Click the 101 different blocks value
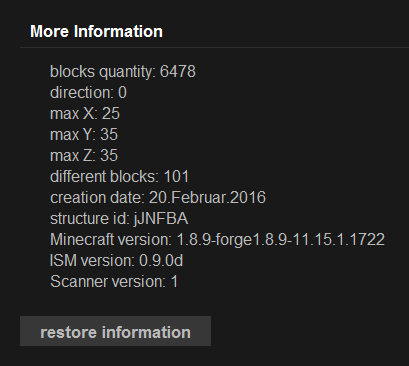The height and width of the screenshot is (366, 409). point(176,176)
